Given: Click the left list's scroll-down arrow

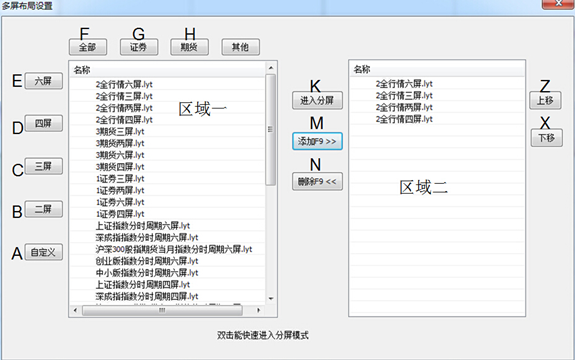Looking at the screenshot, I should [271, 298].
